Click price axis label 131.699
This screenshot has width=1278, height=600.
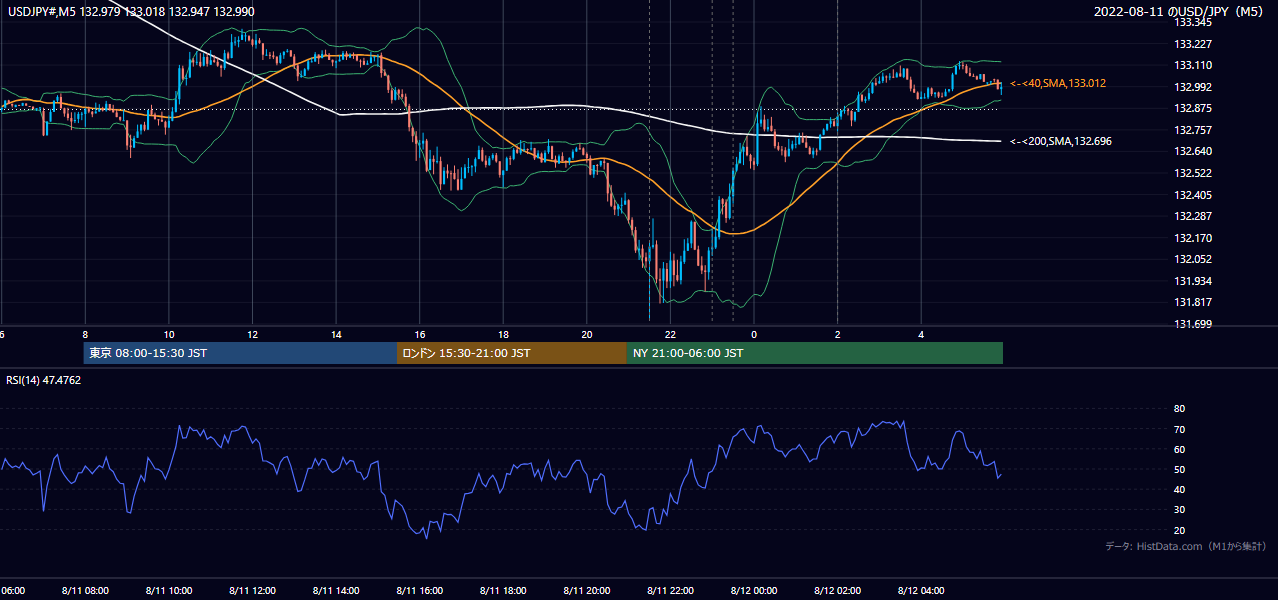pos(1192,324)
